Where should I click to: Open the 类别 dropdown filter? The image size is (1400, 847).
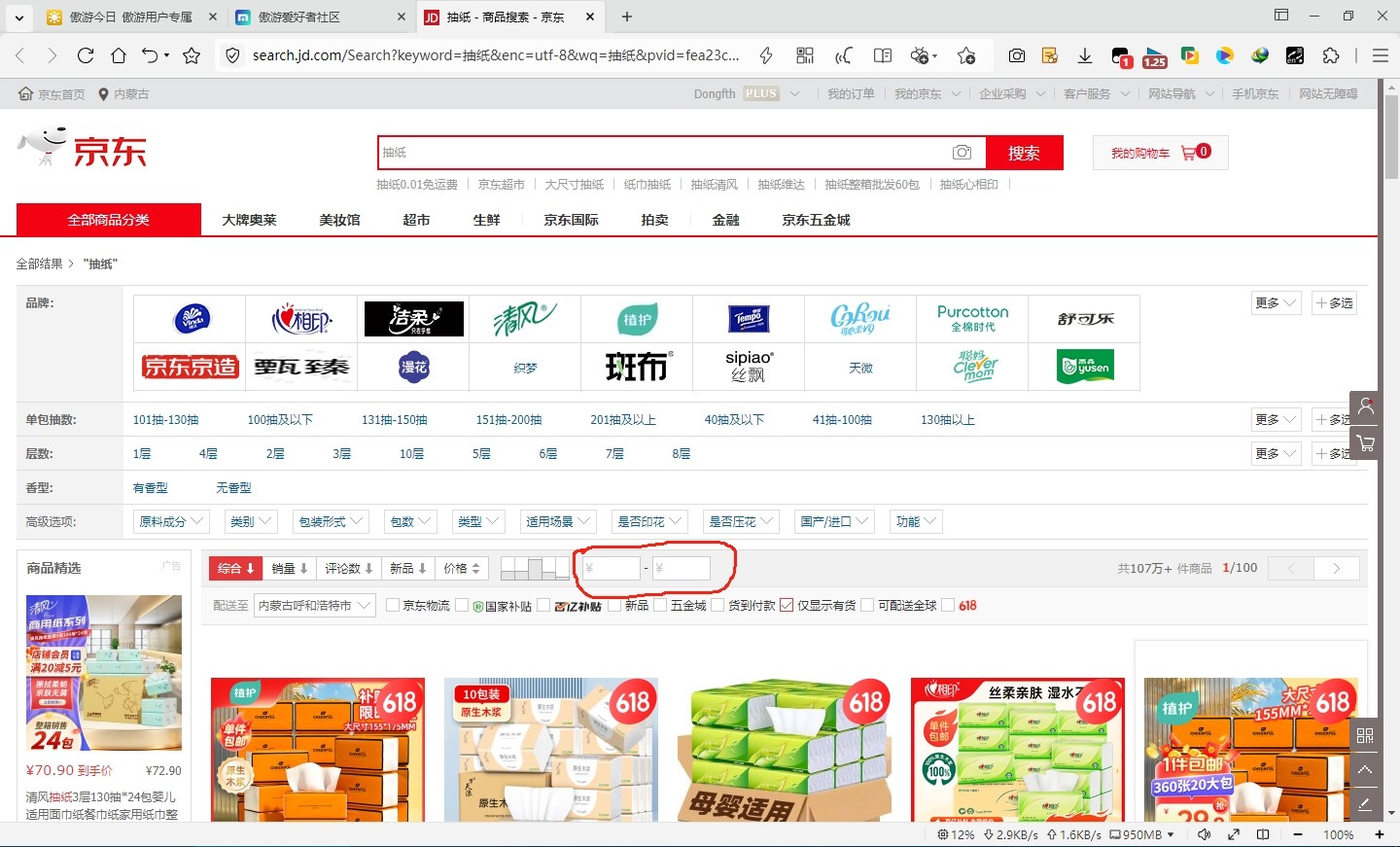pos(251,522)
